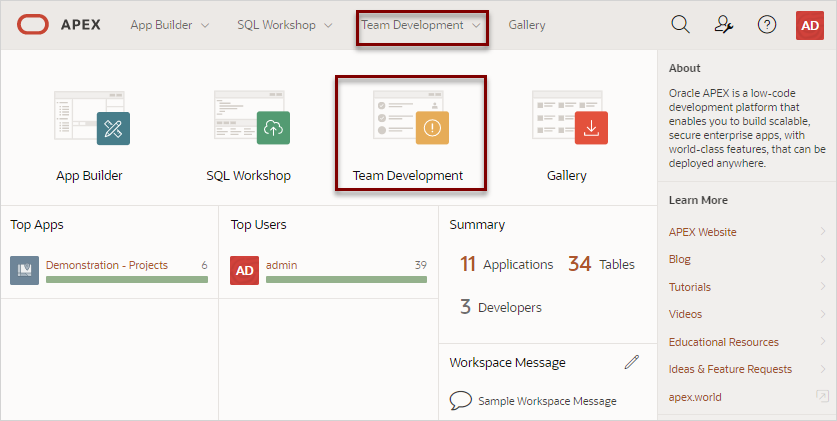Image resolution: width=837 pixels, height=421 pixels.
Task: Open the Educational Resources link
Action: 724,342
